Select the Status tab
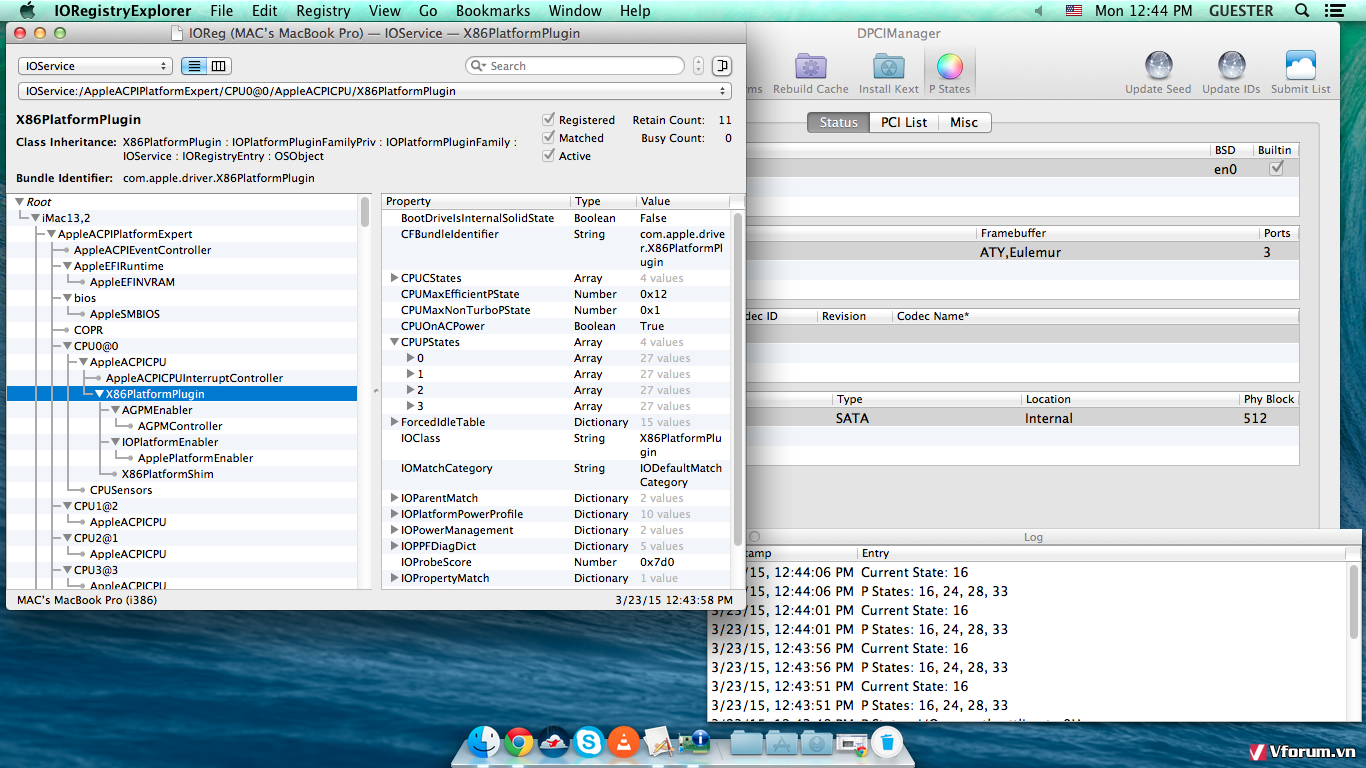This screenshot has width=1366, height=768. pos(838,122)
